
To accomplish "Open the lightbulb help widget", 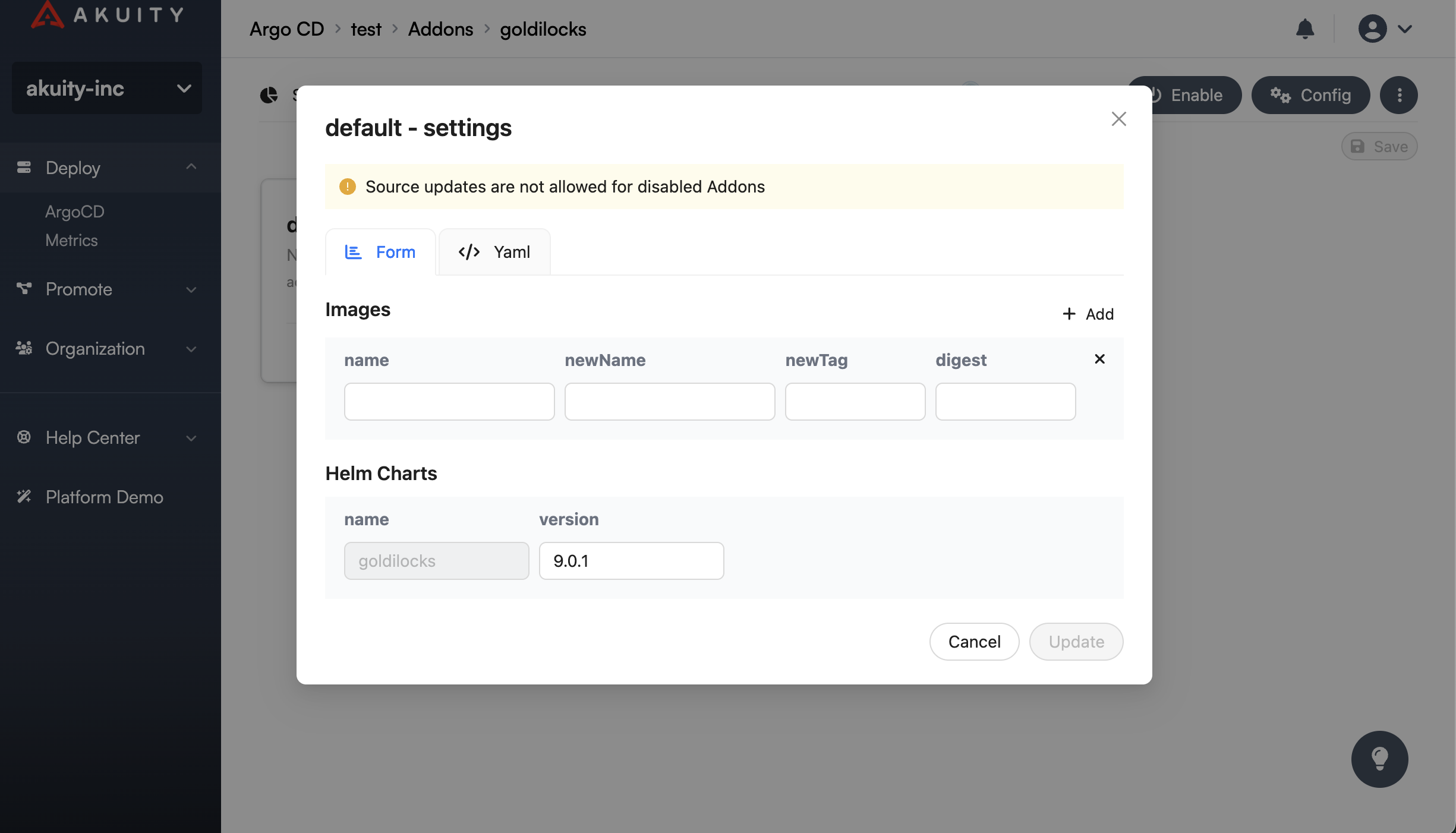I will tap(1379, 759).
